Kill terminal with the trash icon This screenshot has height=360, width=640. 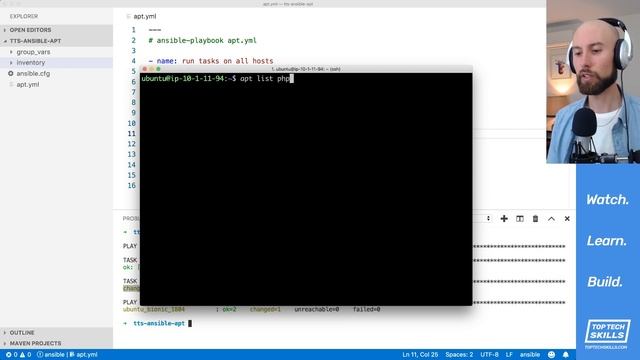pos(536,219)
